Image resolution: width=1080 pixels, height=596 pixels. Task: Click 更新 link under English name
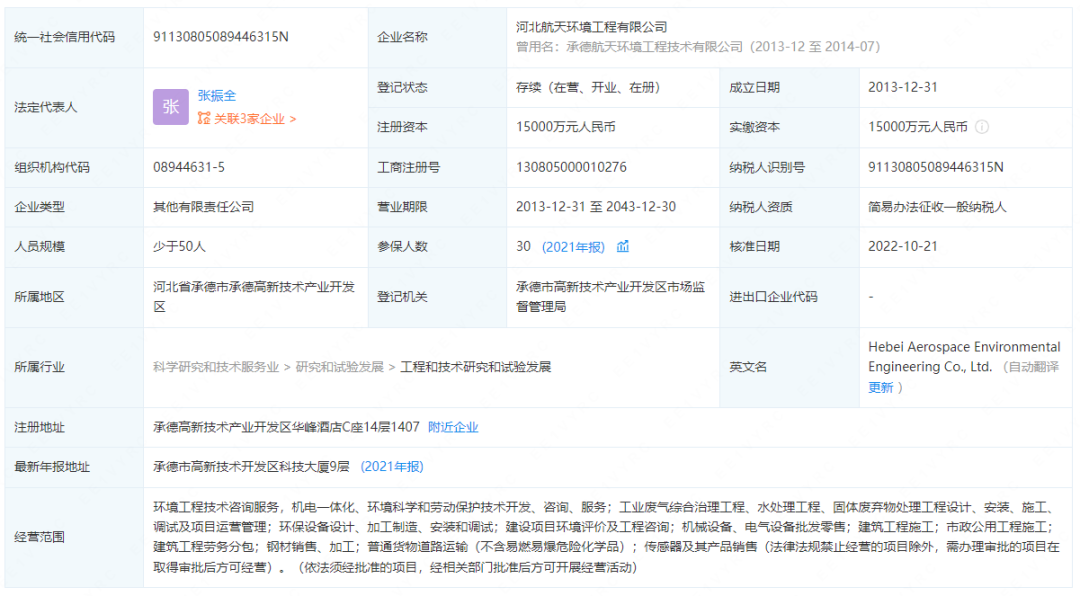880,387
